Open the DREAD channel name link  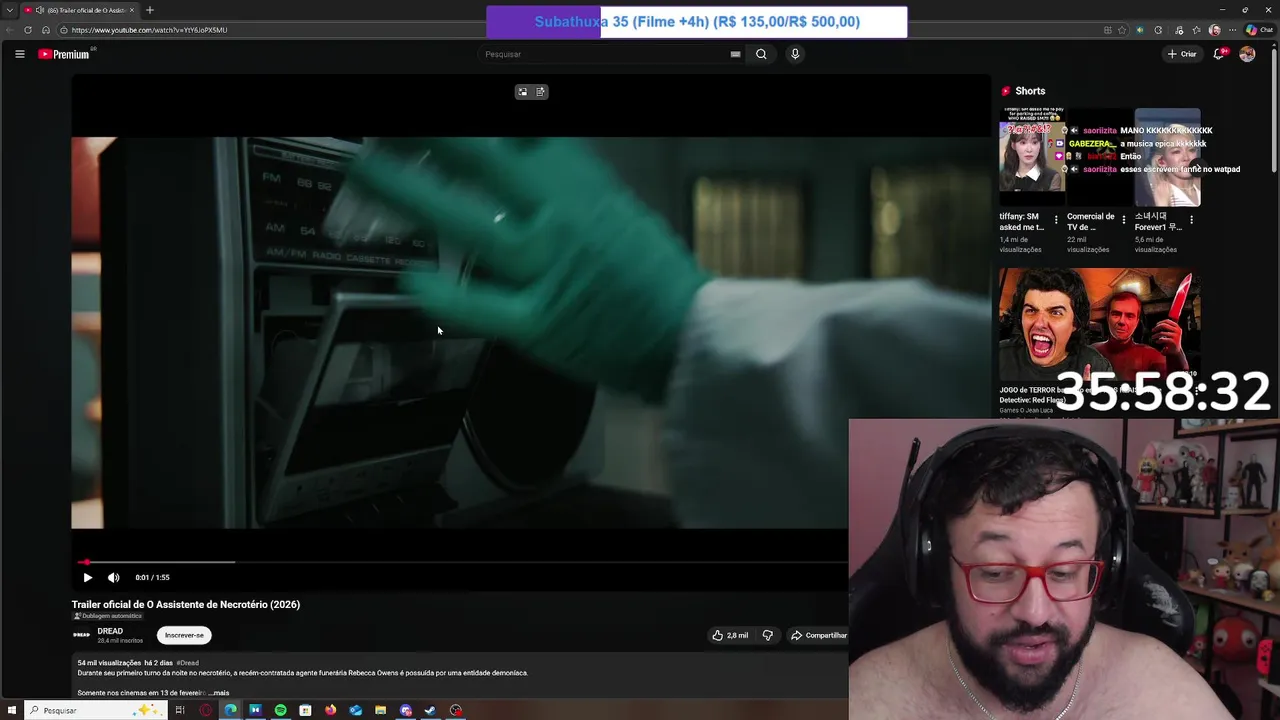pos(110,631)
